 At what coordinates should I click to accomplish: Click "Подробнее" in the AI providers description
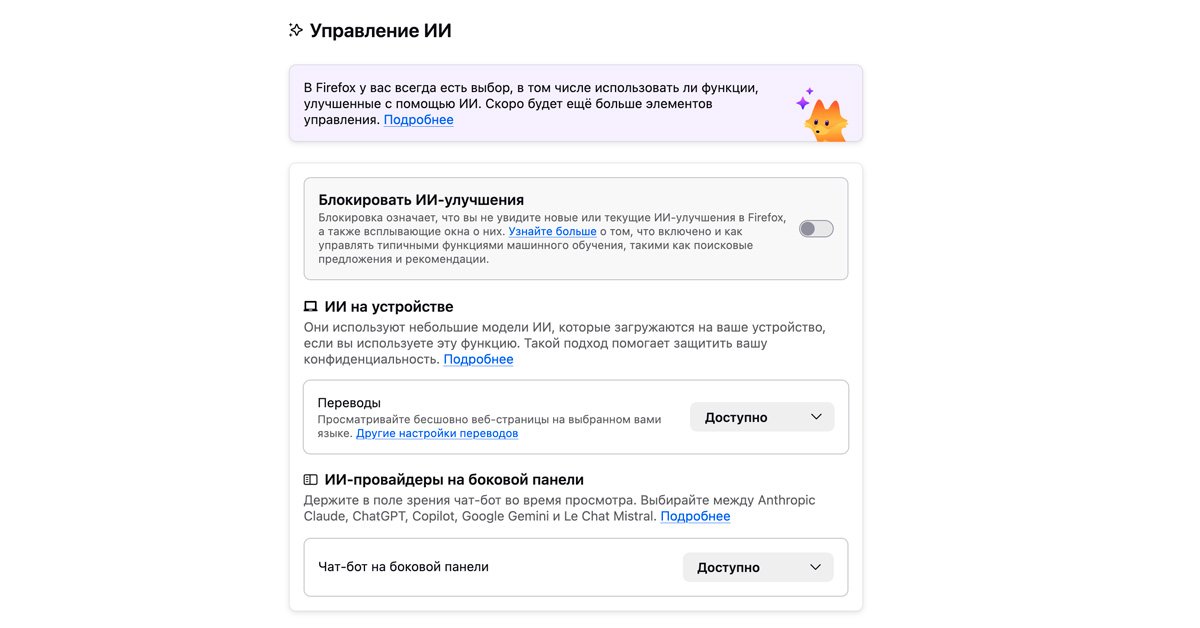(x=695, y=517)
